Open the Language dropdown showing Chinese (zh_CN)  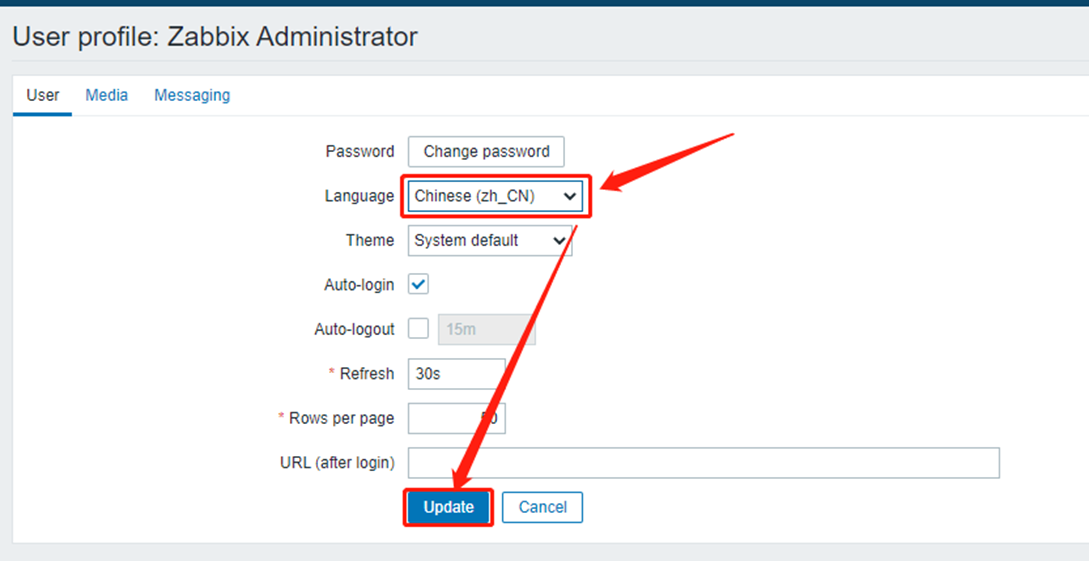pos(496,196)
